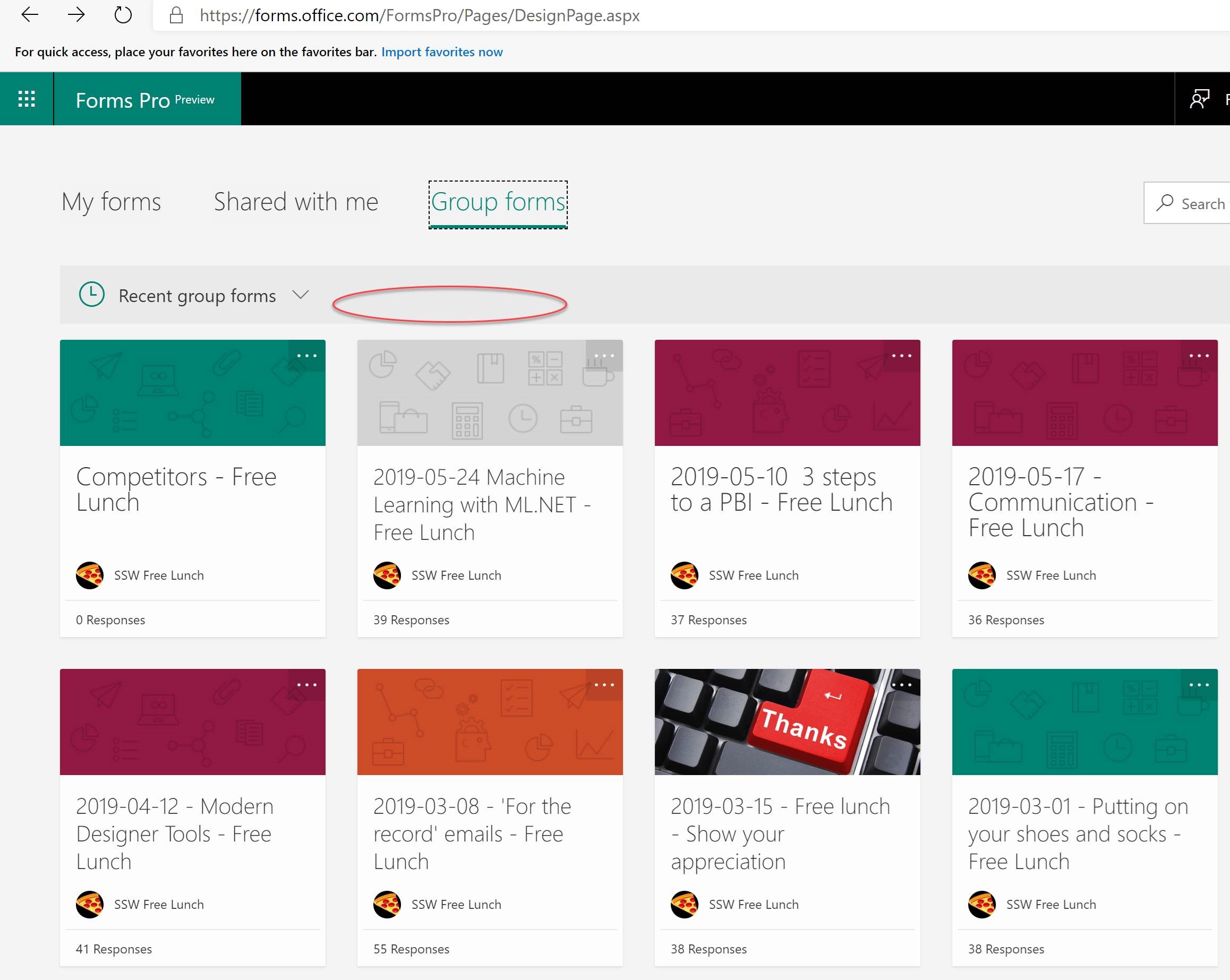Open the Competitors - Free Lunch form title

pos(176,489)
